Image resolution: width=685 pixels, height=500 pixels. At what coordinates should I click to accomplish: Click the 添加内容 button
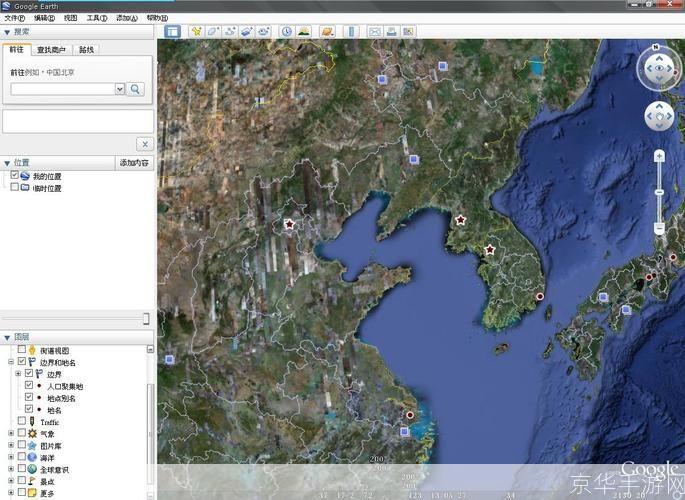coord(134,163)
